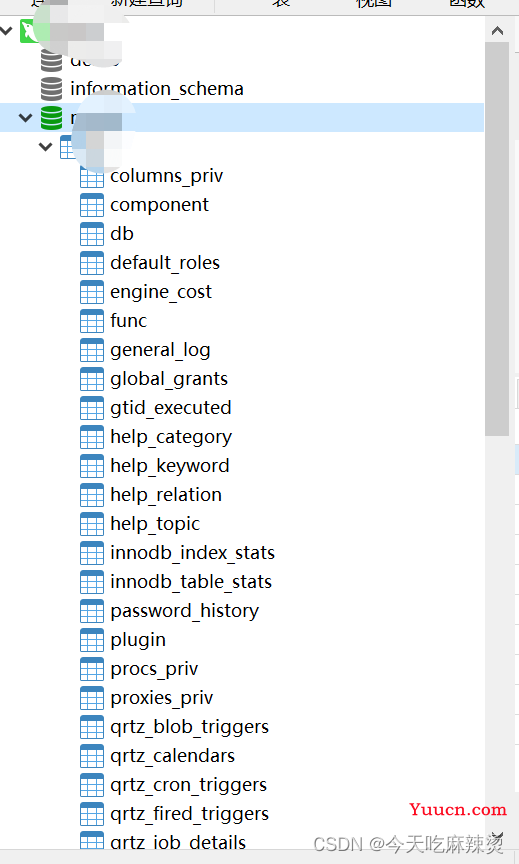
Task: Click the table icon beside qrtz_calendars
Action: [91, 756]
